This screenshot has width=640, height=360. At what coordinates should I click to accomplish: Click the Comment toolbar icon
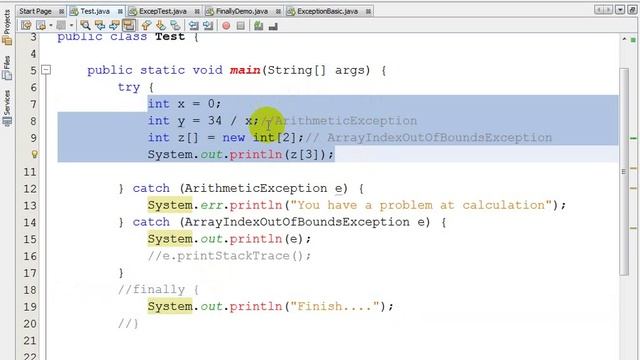(x=258, y=26)
